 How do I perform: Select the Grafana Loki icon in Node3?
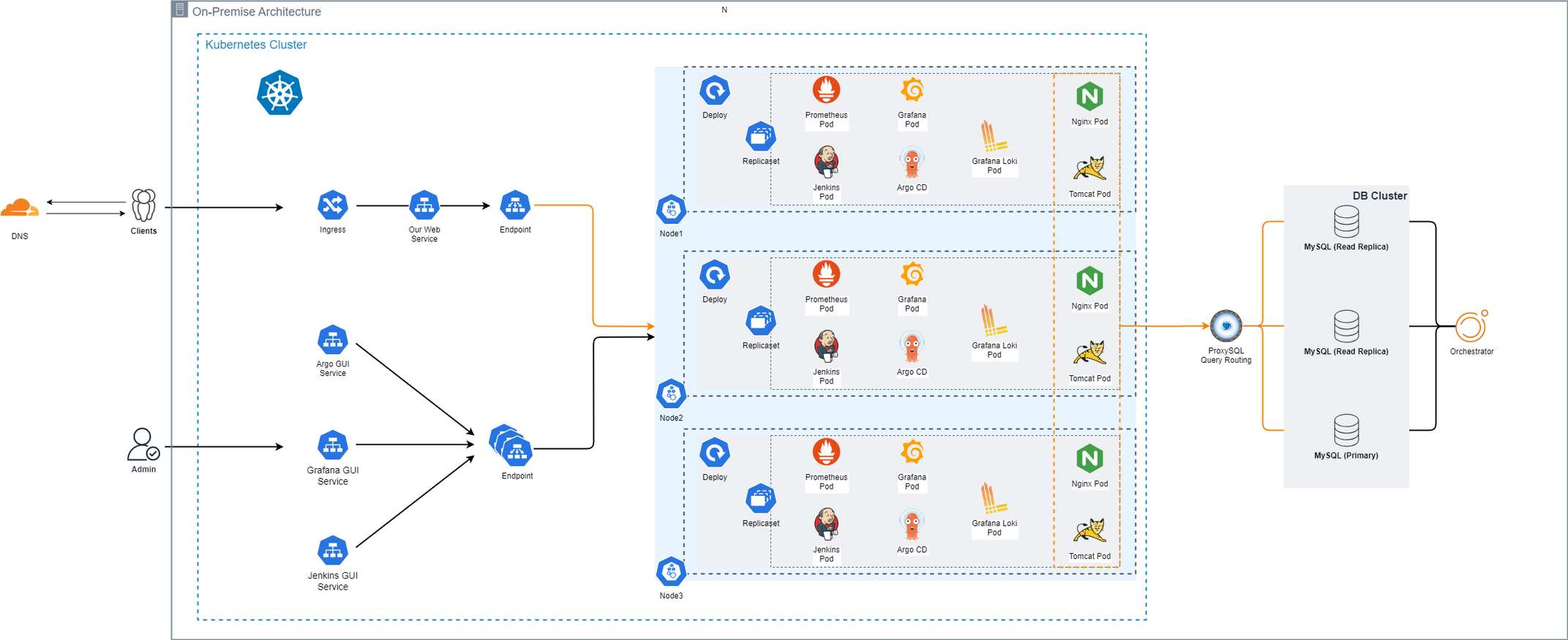(x=994, y=498)
